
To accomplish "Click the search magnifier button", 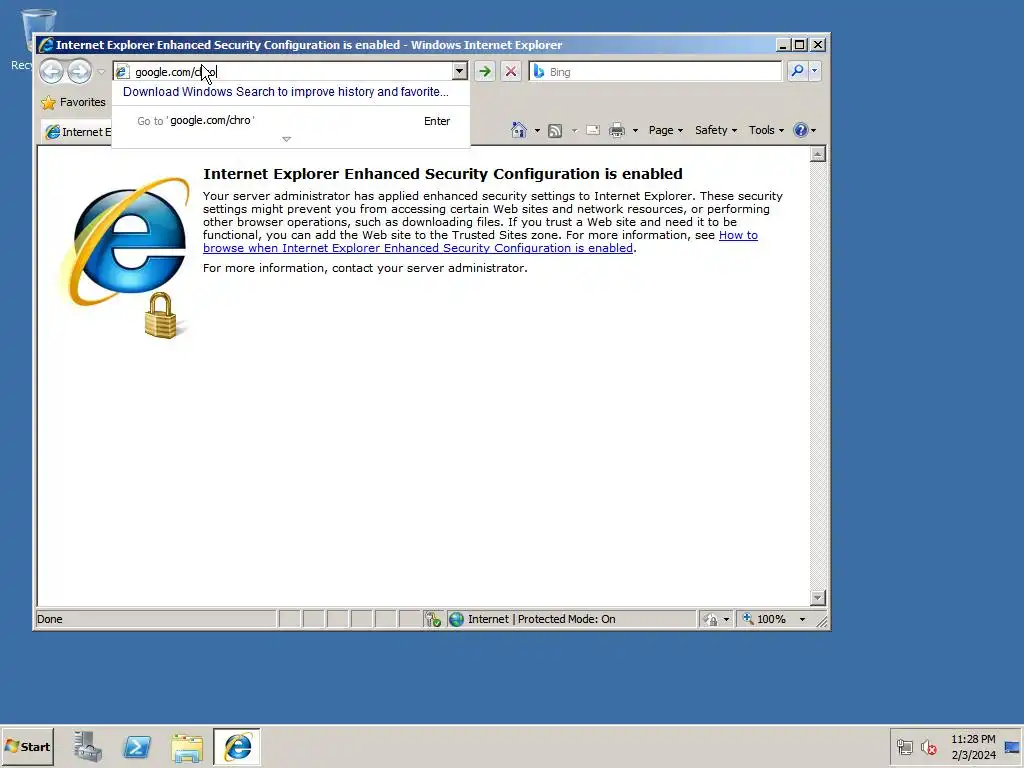I will point(797,71).
